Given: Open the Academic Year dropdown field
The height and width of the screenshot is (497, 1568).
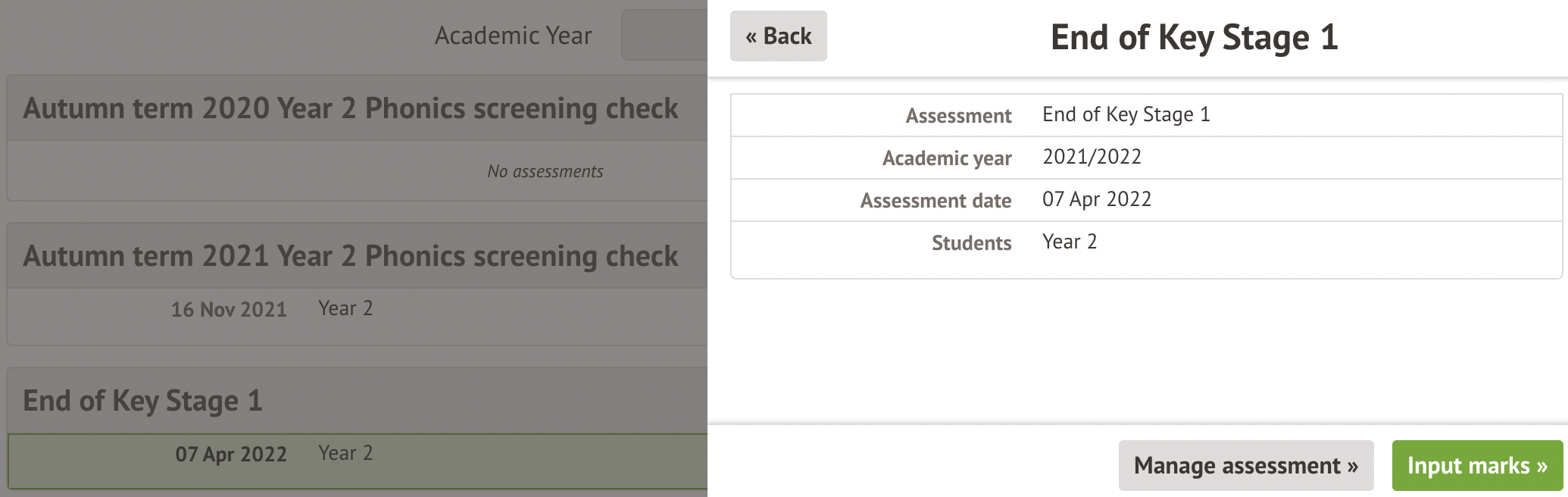Looking at the screenshot, I should tap(664, 35).
